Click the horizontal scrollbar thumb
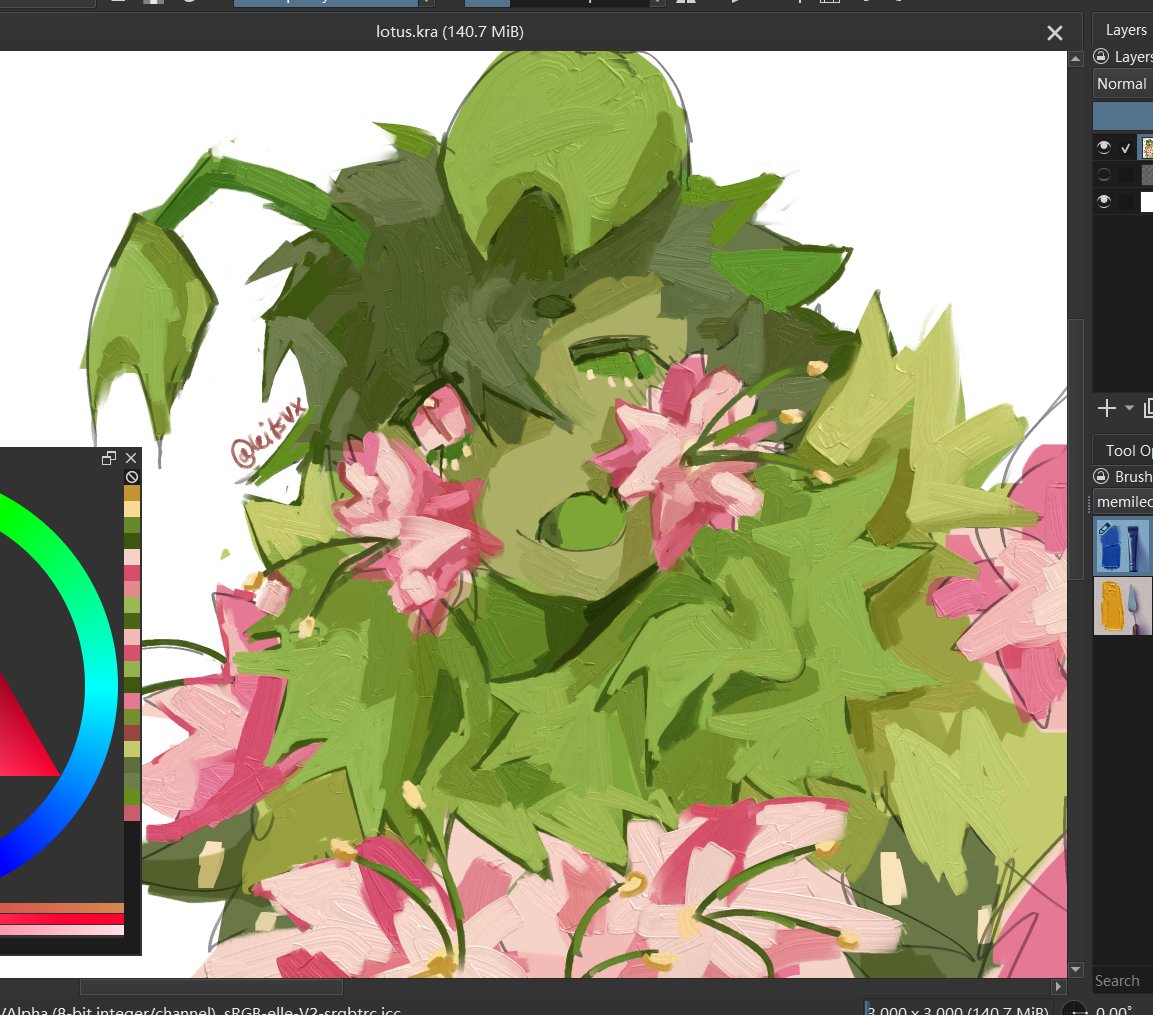Viewport: 1153px width, 1015px height. pos(211,986)
